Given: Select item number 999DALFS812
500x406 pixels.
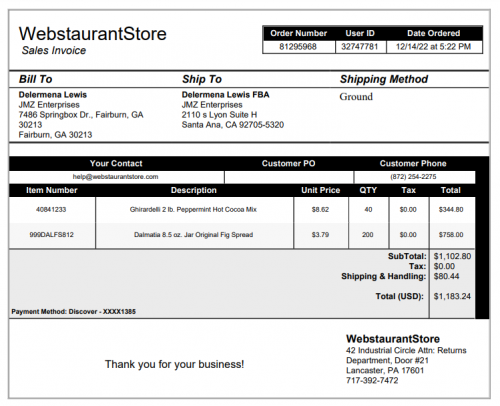Looking at the screenshot, I should point(51,235).
